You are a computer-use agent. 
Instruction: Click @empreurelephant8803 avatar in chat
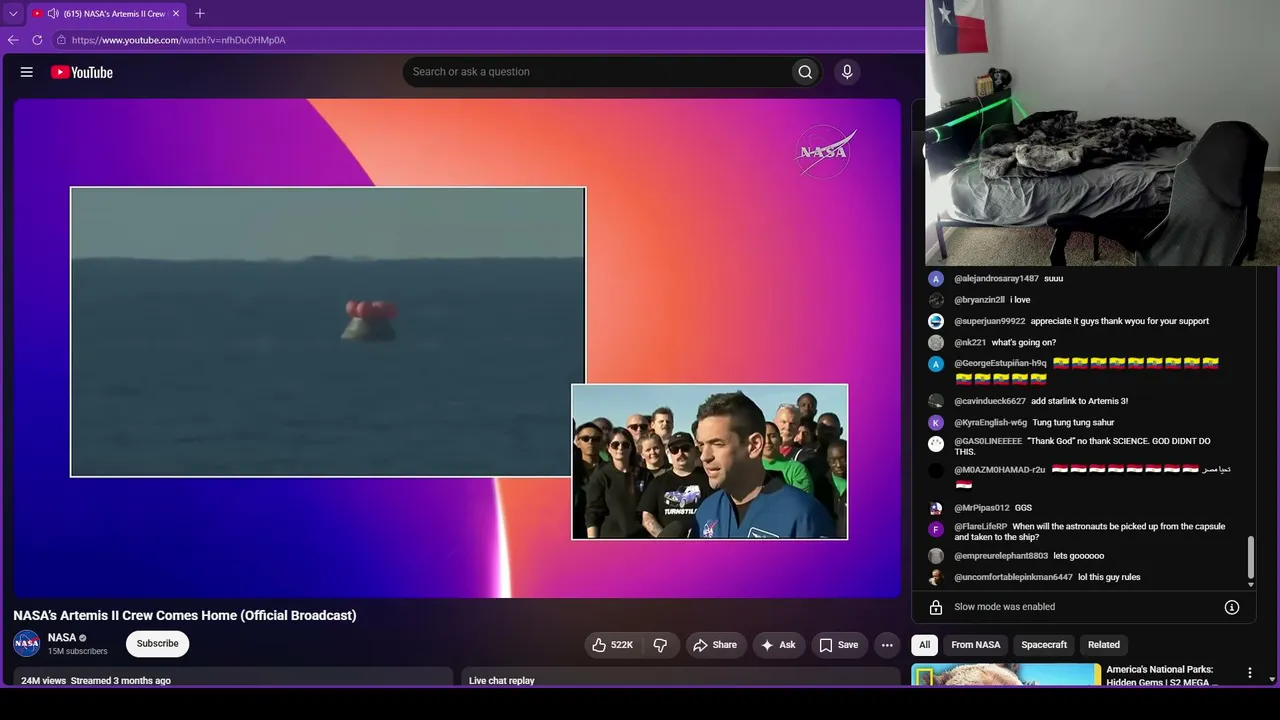[936, 556]
